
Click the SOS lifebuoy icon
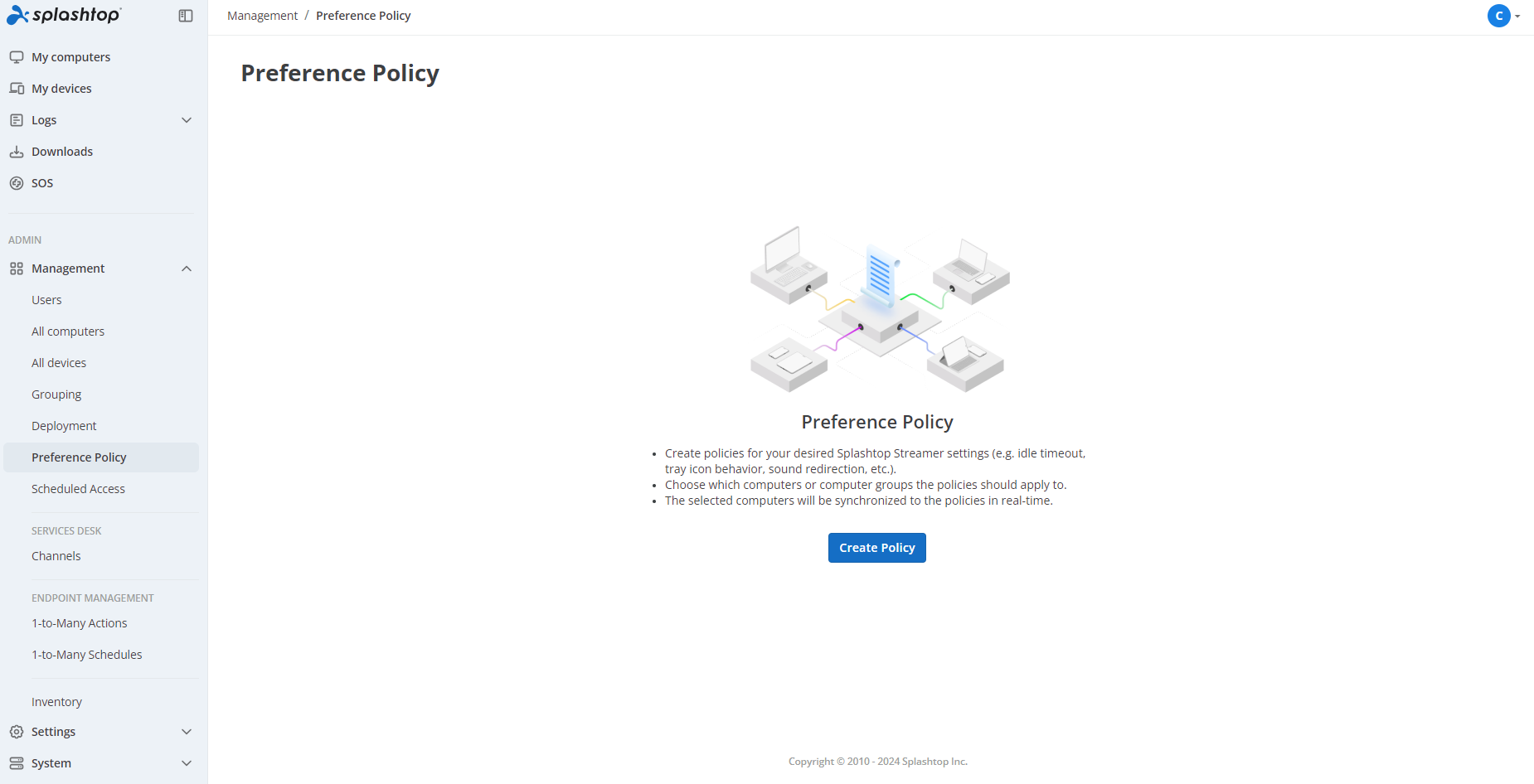[17, 183]
